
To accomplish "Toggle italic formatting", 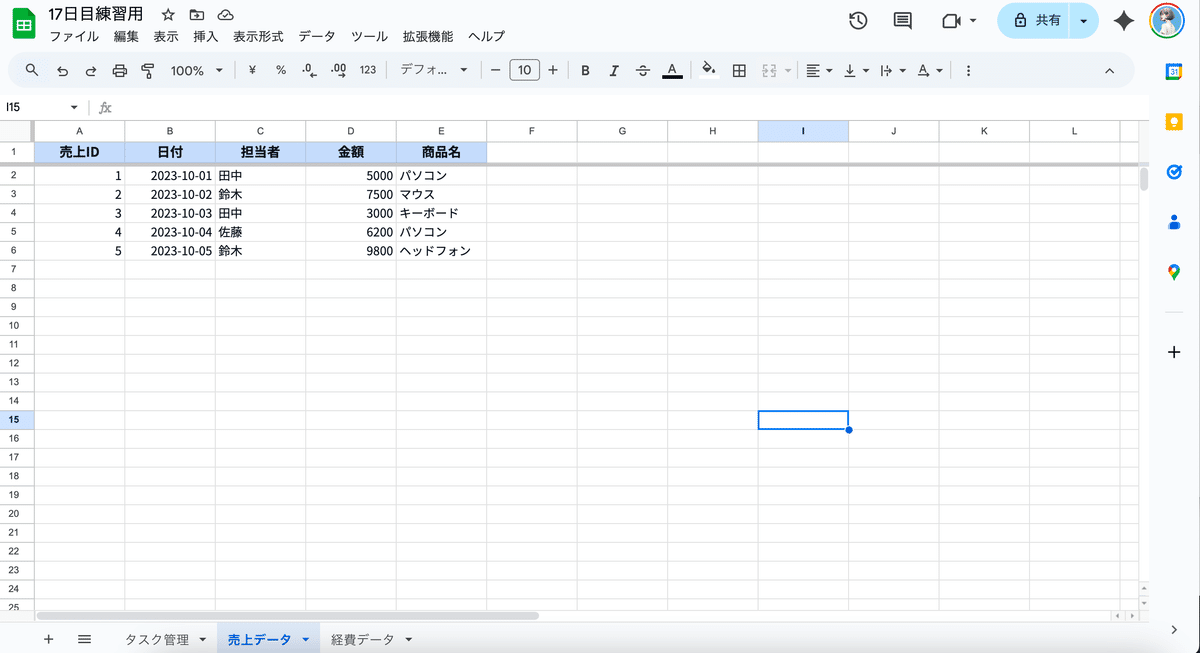I will (613, 70).
